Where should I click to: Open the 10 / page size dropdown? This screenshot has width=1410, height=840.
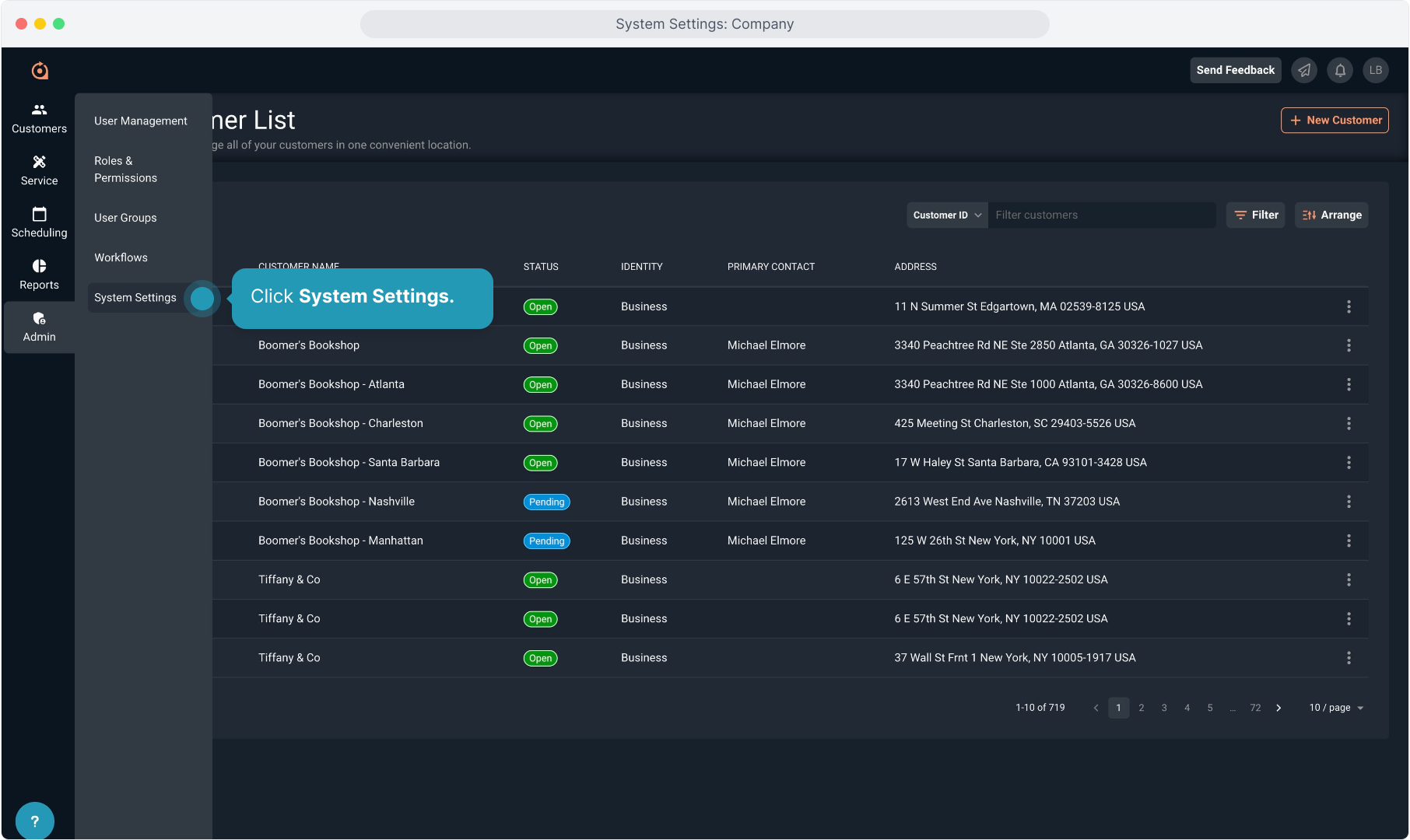1336,708
